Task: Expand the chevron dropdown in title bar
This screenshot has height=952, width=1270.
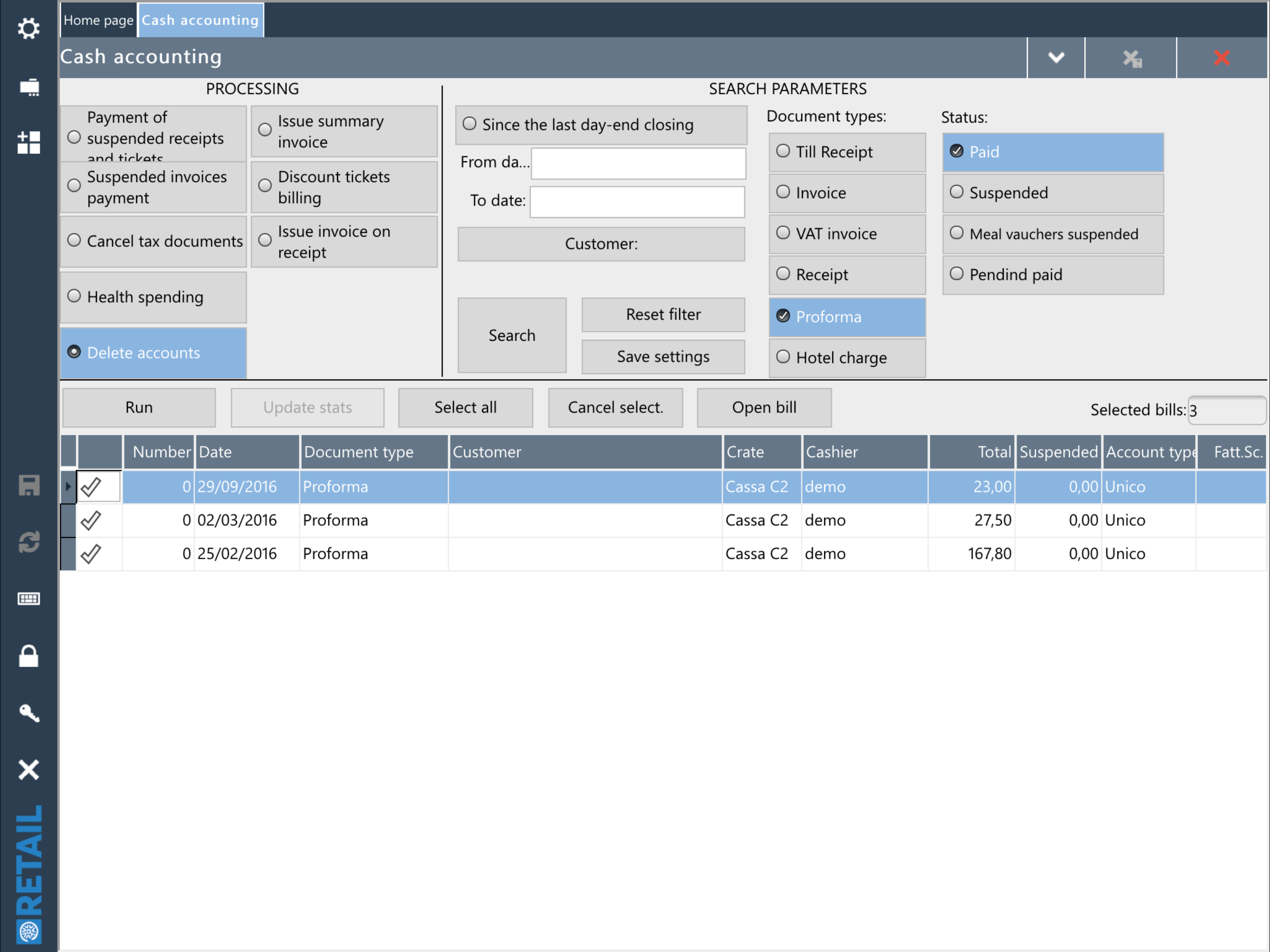Action: click(x=1056, y=58)
